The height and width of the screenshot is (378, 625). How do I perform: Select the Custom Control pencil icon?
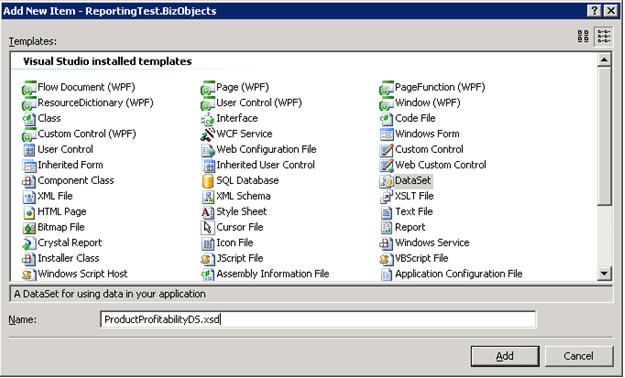coord(386,150)
